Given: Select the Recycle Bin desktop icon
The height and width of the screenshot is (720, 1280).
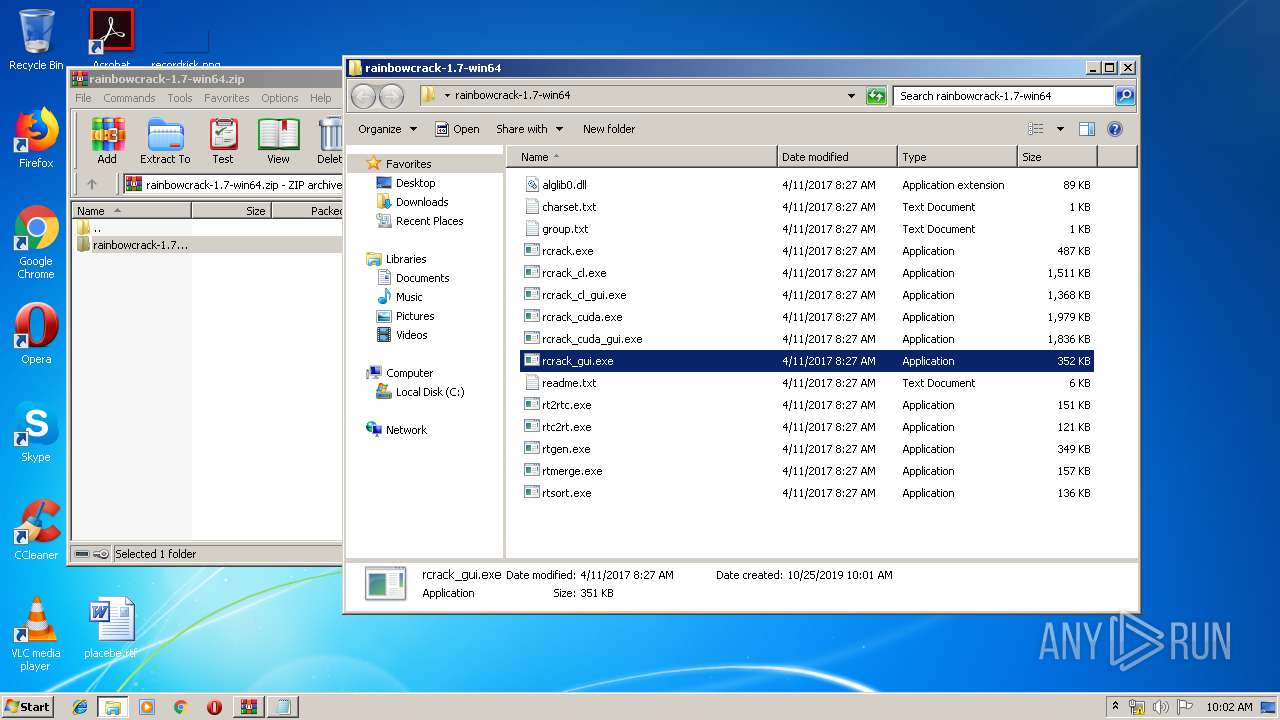Looking at the screenshot, I should click(36, 40).
